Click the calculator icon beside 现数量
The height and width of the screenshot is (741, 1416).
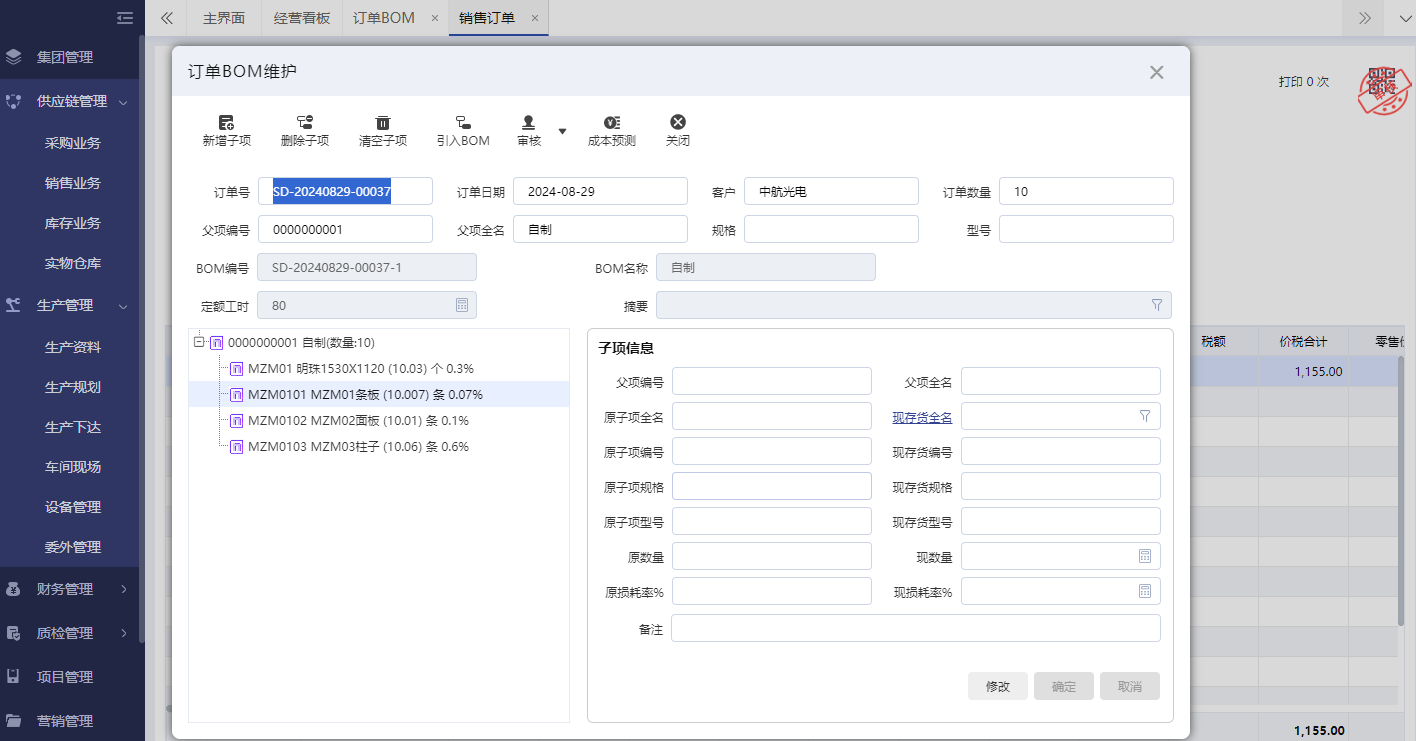coord(1144,555)
